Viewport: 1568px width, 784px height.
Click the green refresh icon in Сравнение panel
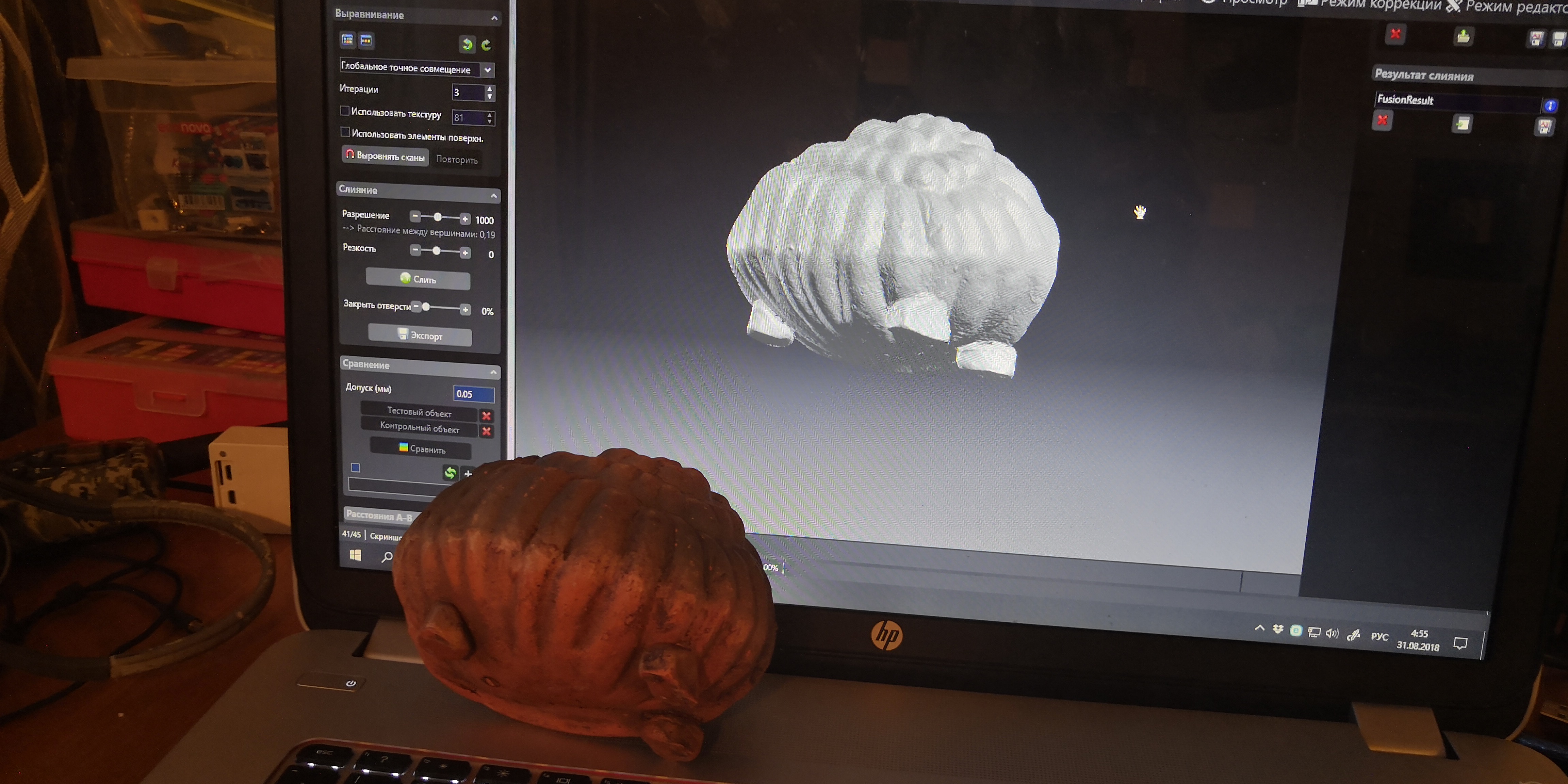pos(450,473)
